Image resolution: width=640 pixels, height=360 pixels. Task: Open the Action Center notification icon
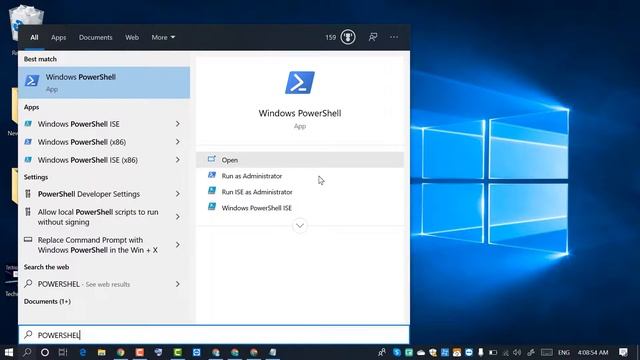(x=623, y=352)
